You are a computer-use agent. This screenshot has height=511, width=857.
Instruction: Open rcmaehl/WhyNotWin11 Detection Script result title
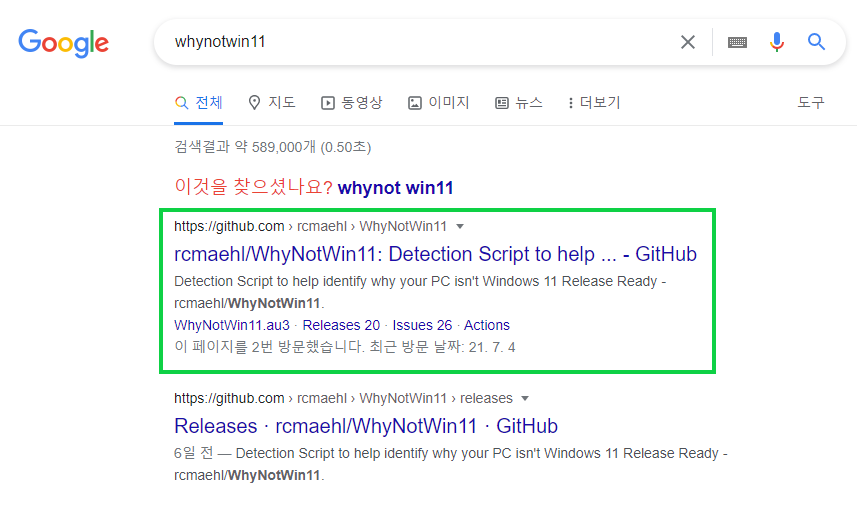[x=435, y=254]
